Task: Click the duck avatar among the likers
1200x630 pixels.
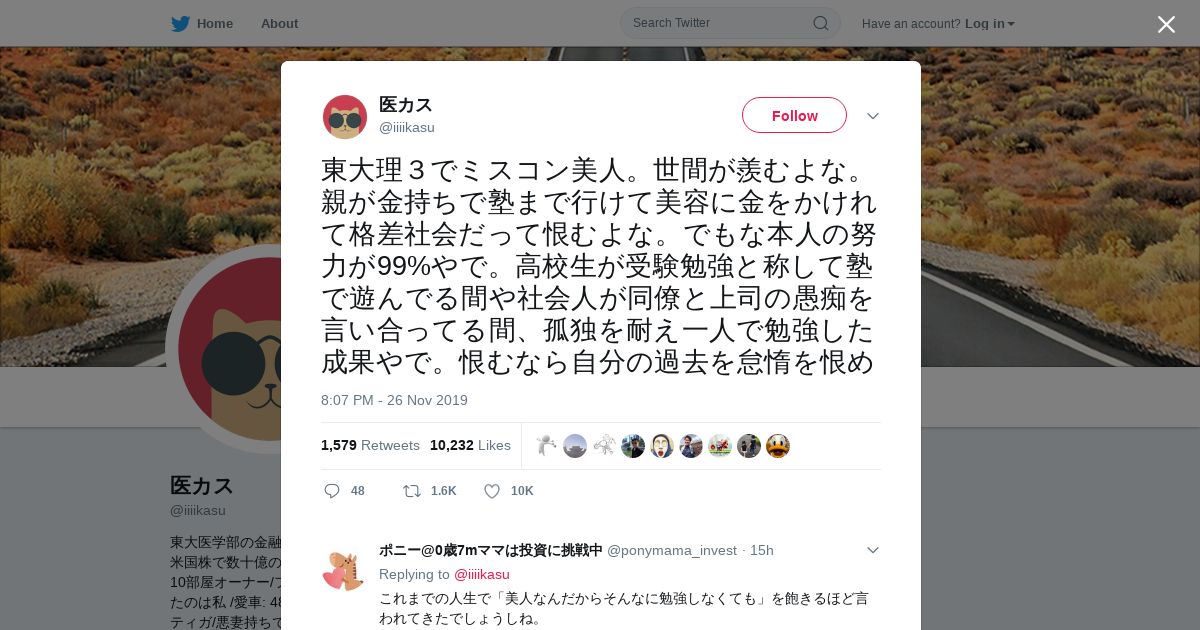Action: point(778,446)
